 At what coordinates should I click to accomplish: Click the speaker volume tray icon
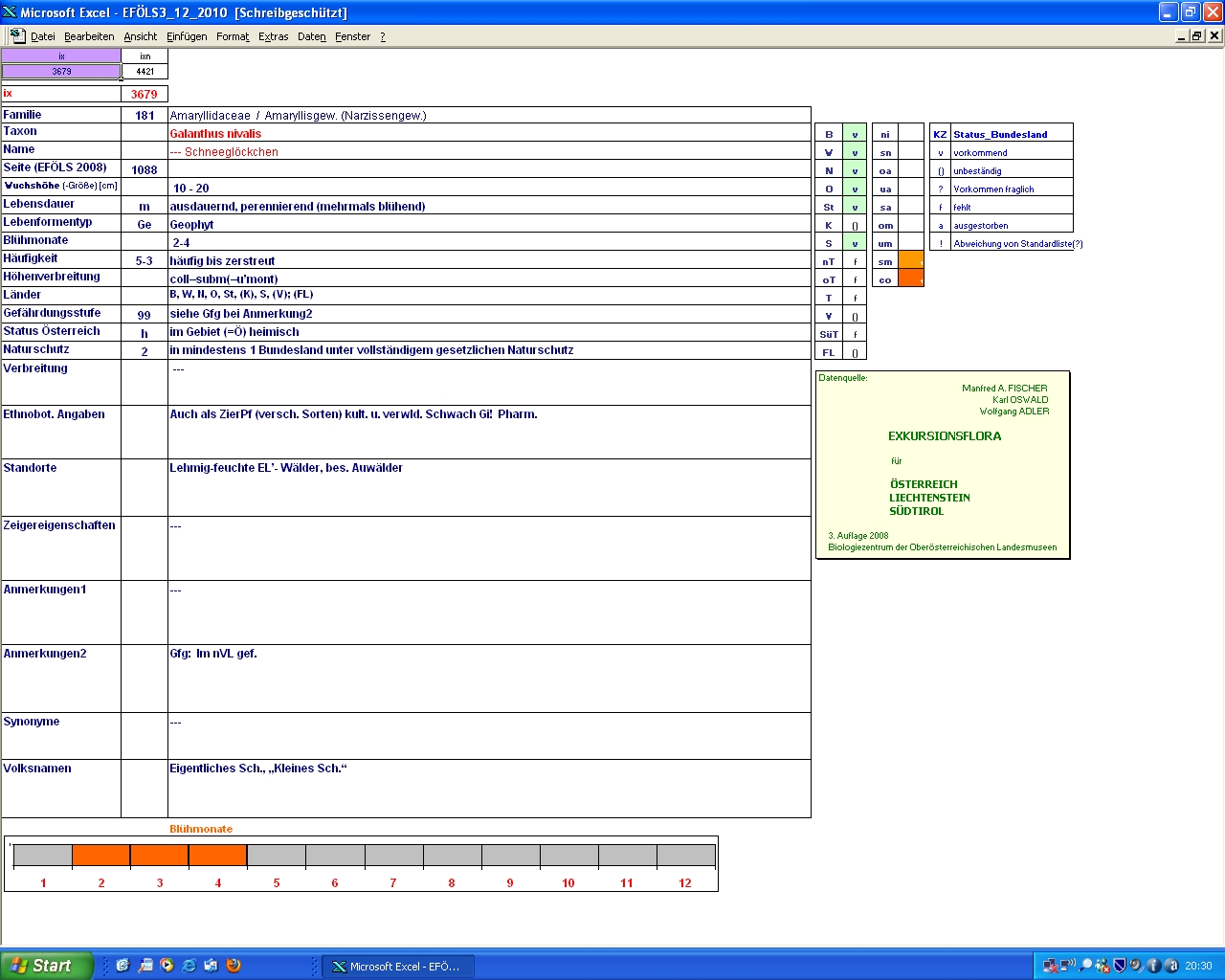(x=1136, y=966)
